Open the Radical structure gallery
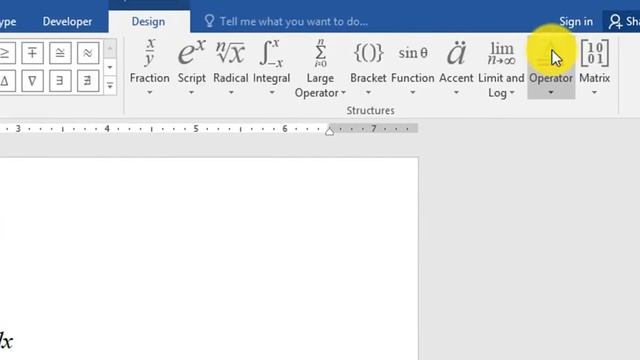 coord(231,67)
